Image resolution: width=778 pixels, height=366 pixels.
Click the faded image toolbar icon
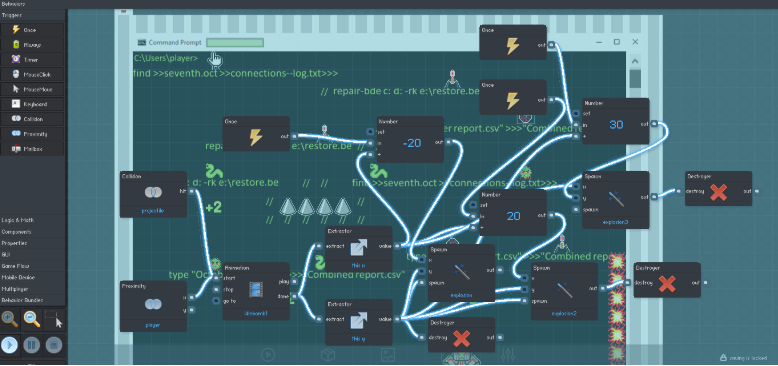388,355
